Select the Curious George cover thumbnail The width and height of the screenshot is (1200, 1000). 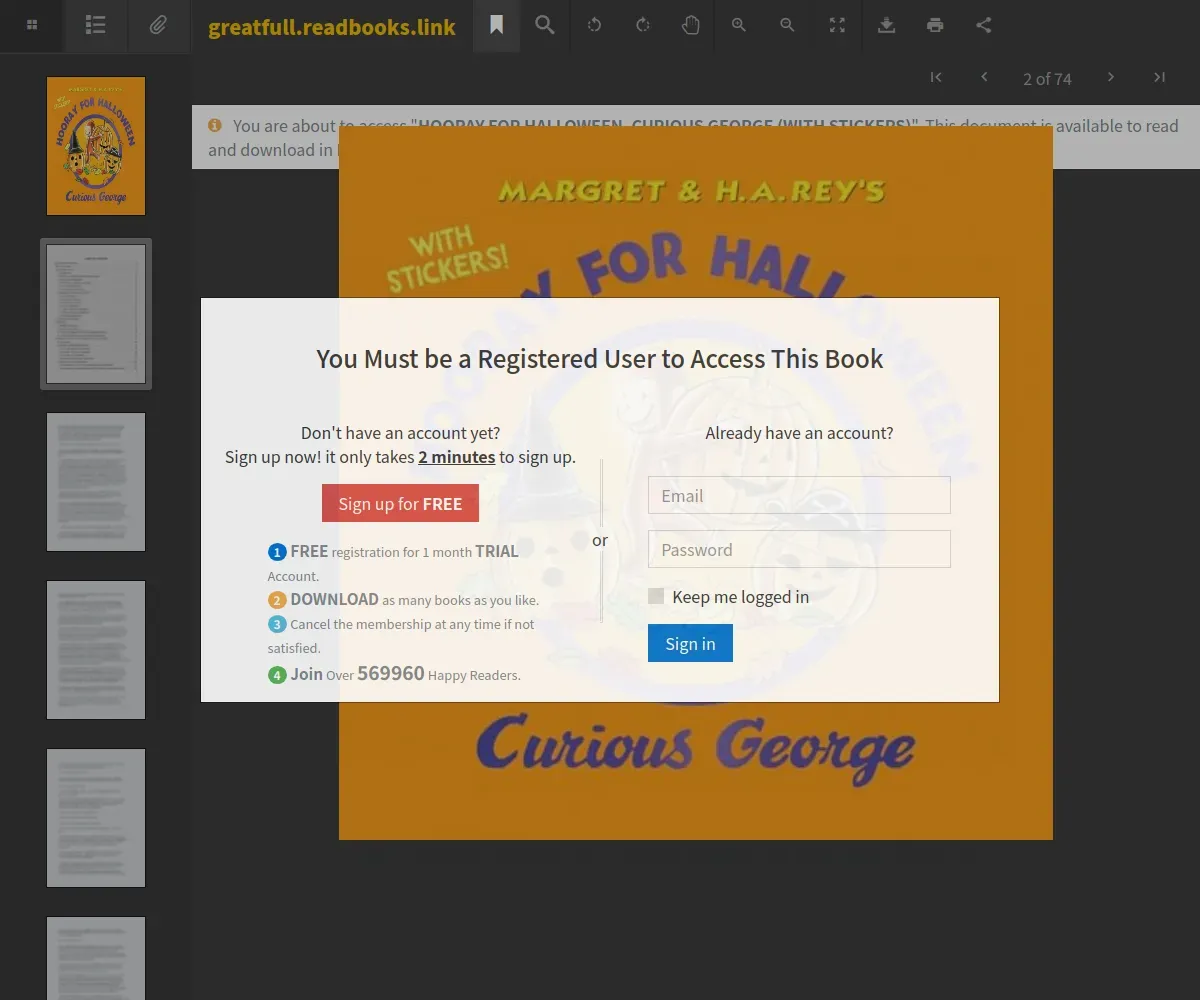[96, 146]
